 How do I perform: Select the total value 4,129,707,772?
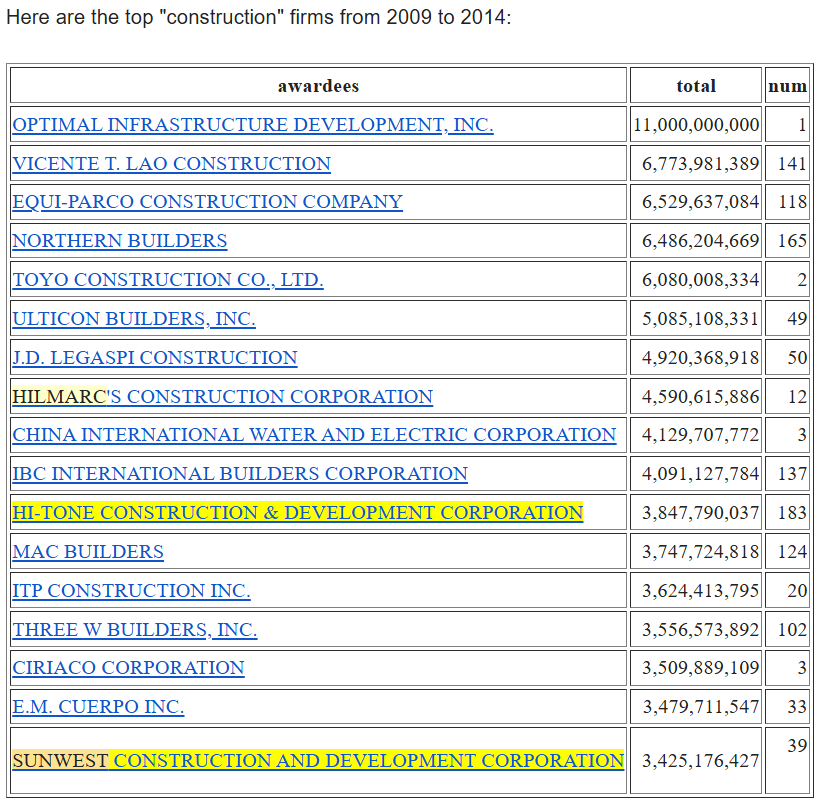coord(700,436)
